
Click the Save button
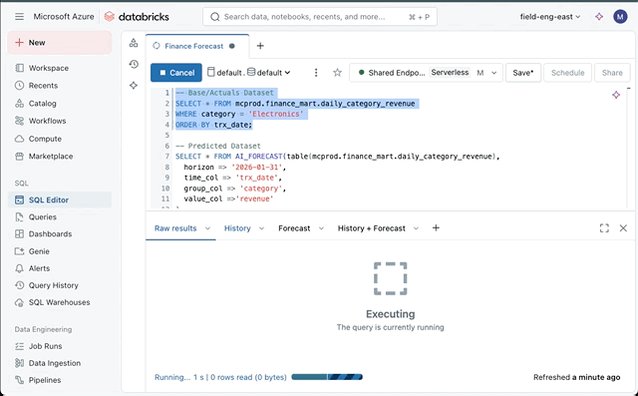click(523, 72)
